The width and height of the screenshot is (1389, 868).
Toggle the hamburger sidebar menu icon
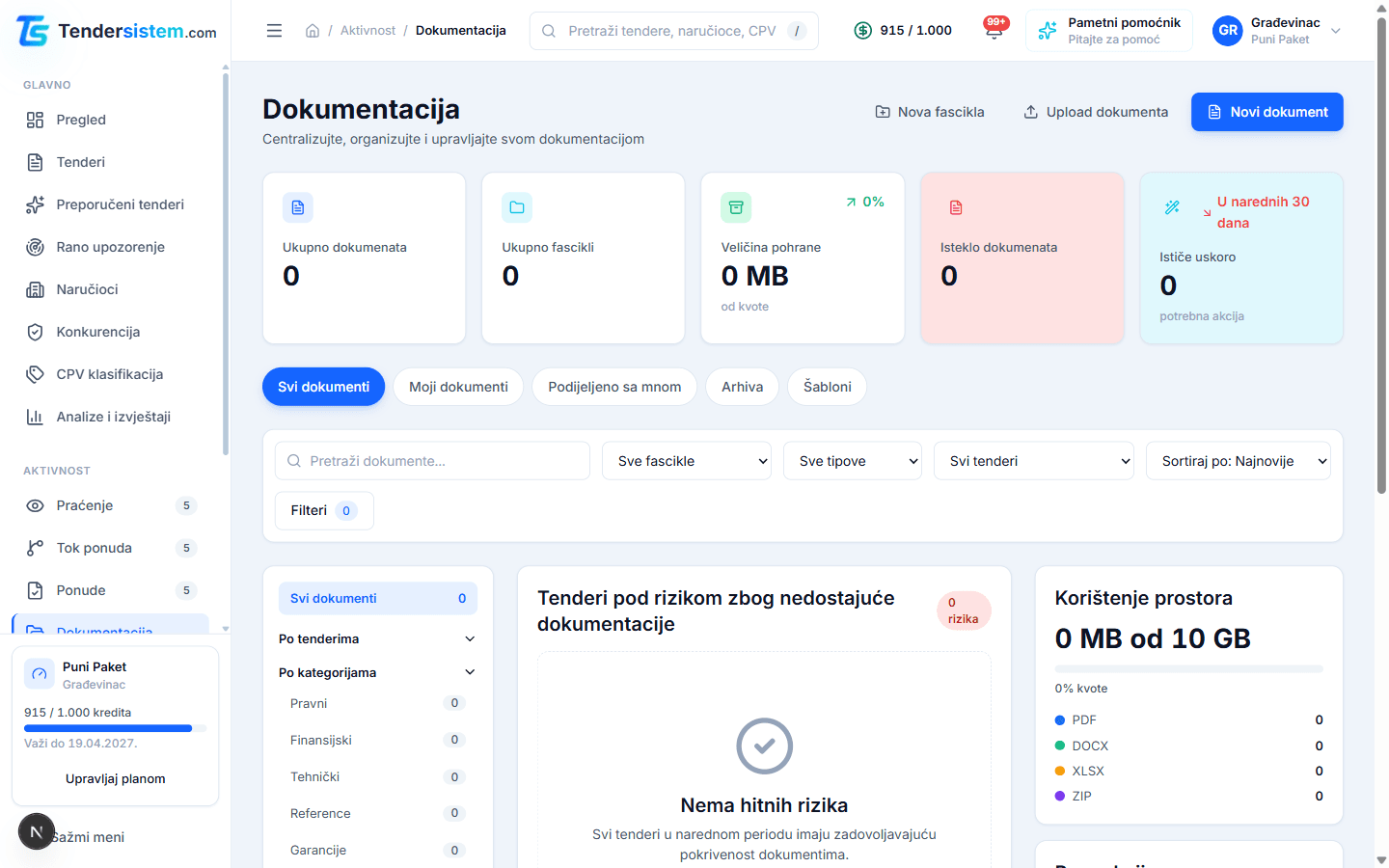[x=274, y=31]
